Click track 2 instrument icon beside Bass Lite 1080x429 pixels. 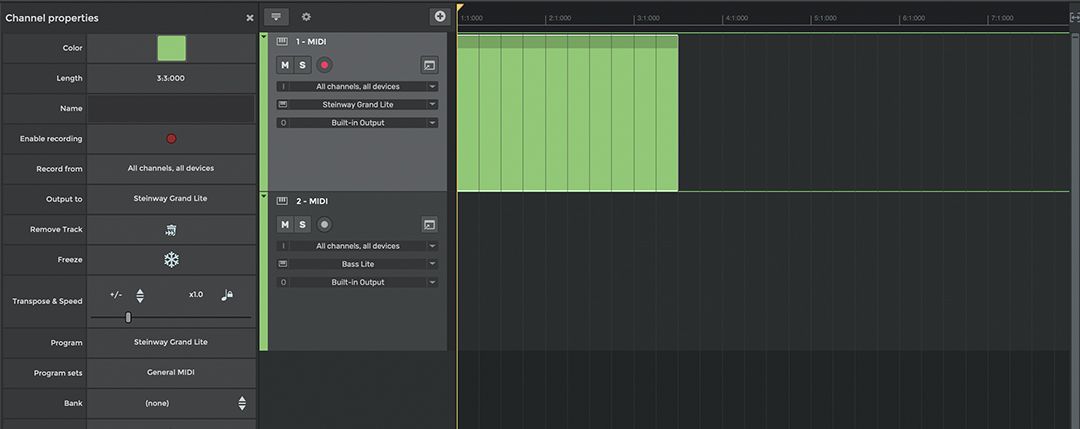(283, 264)
